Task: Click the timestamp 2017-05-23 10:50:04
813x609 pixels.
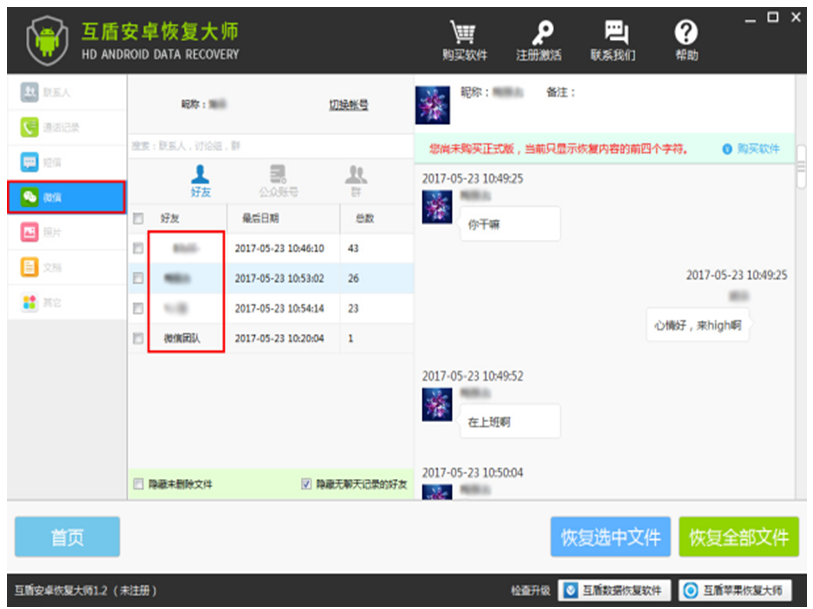Action: 472,473
